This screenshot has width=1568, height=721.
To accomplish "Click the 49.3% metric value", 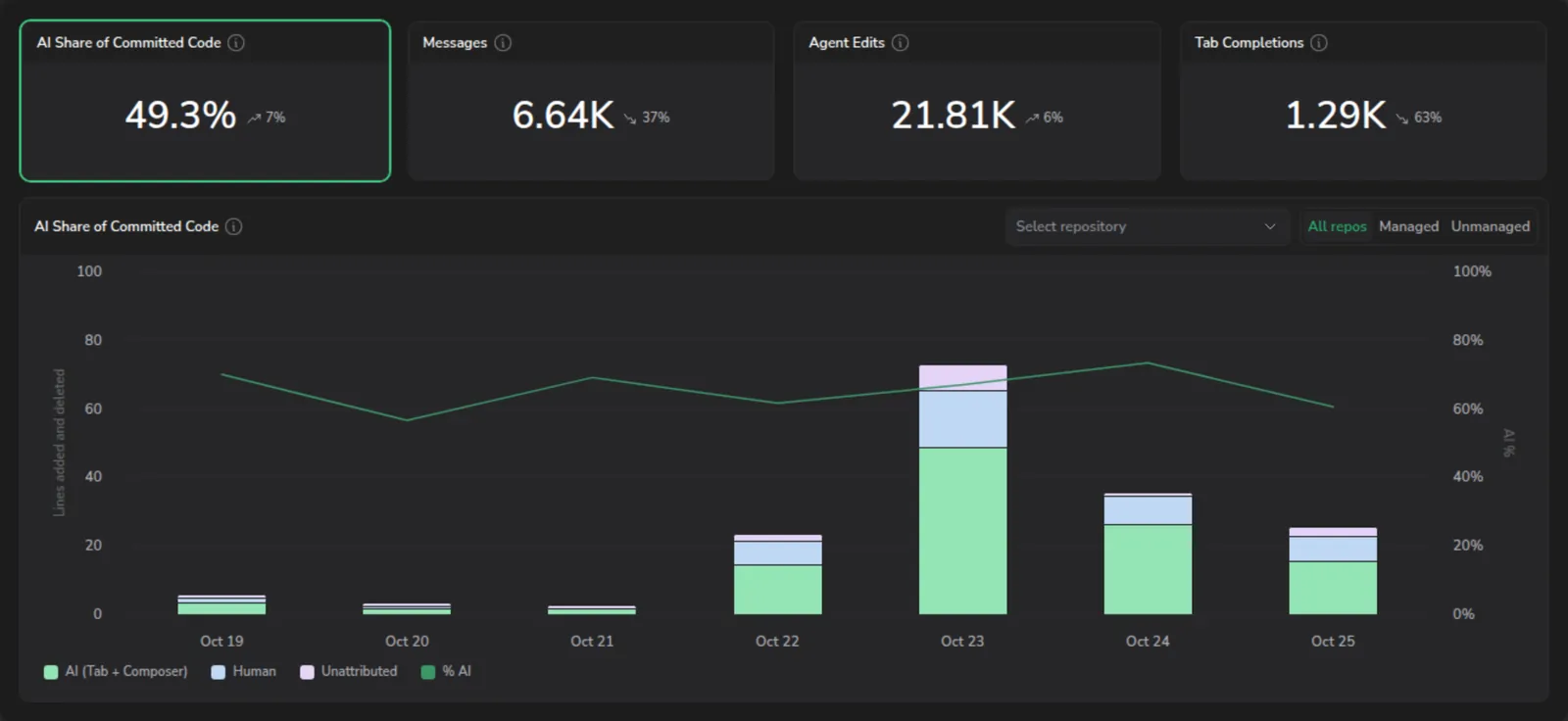I will pyautogui.click(x=180, y=116).
